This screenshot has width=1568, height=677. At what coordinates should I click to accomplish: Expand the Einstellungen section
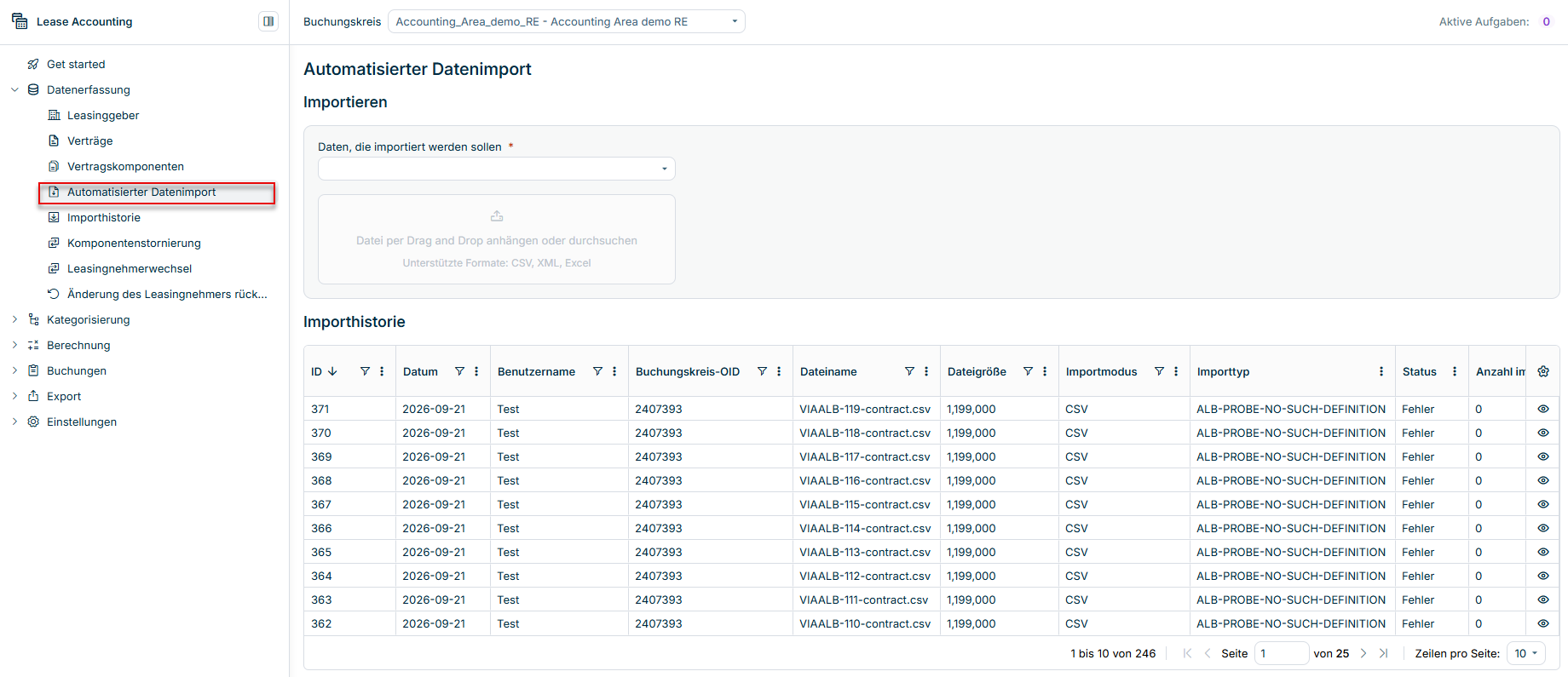[x=14, y=422]
